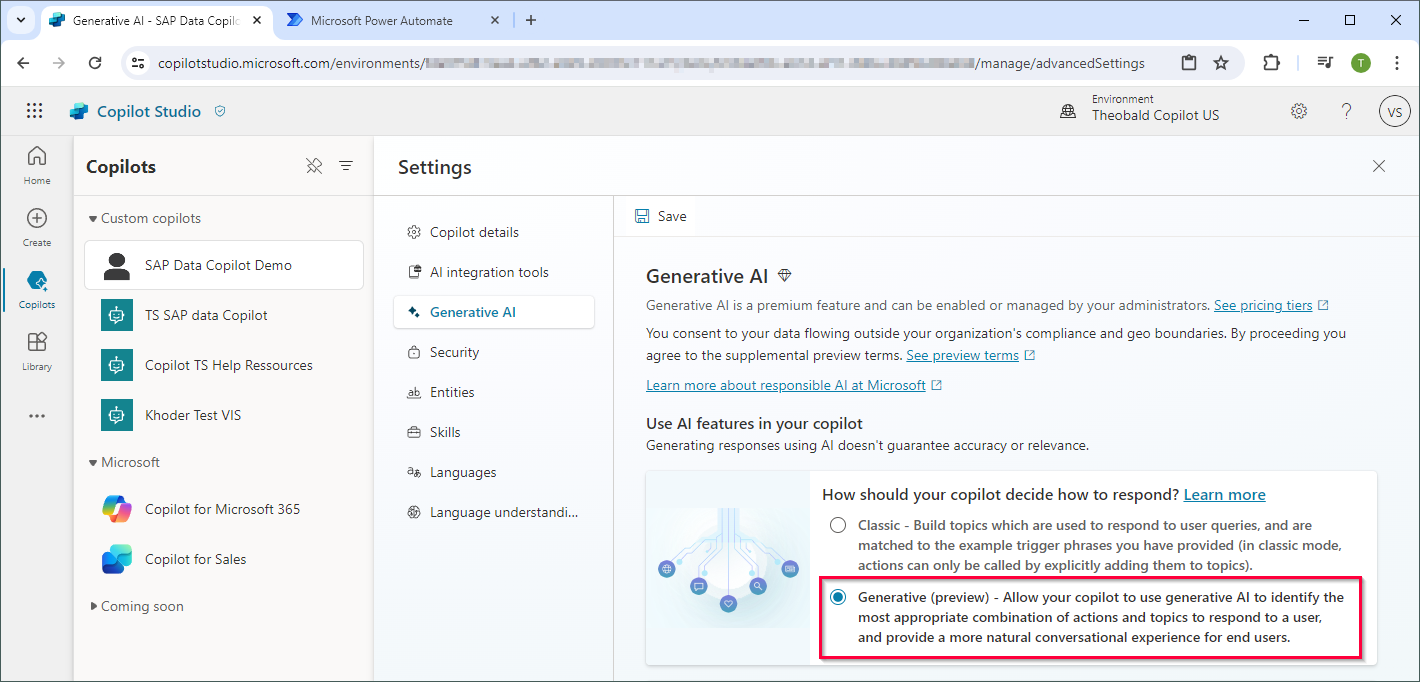Select SAP Data Copilot Demo copilot
Screen dimensions: 1420x682
(x=224, y=265)
